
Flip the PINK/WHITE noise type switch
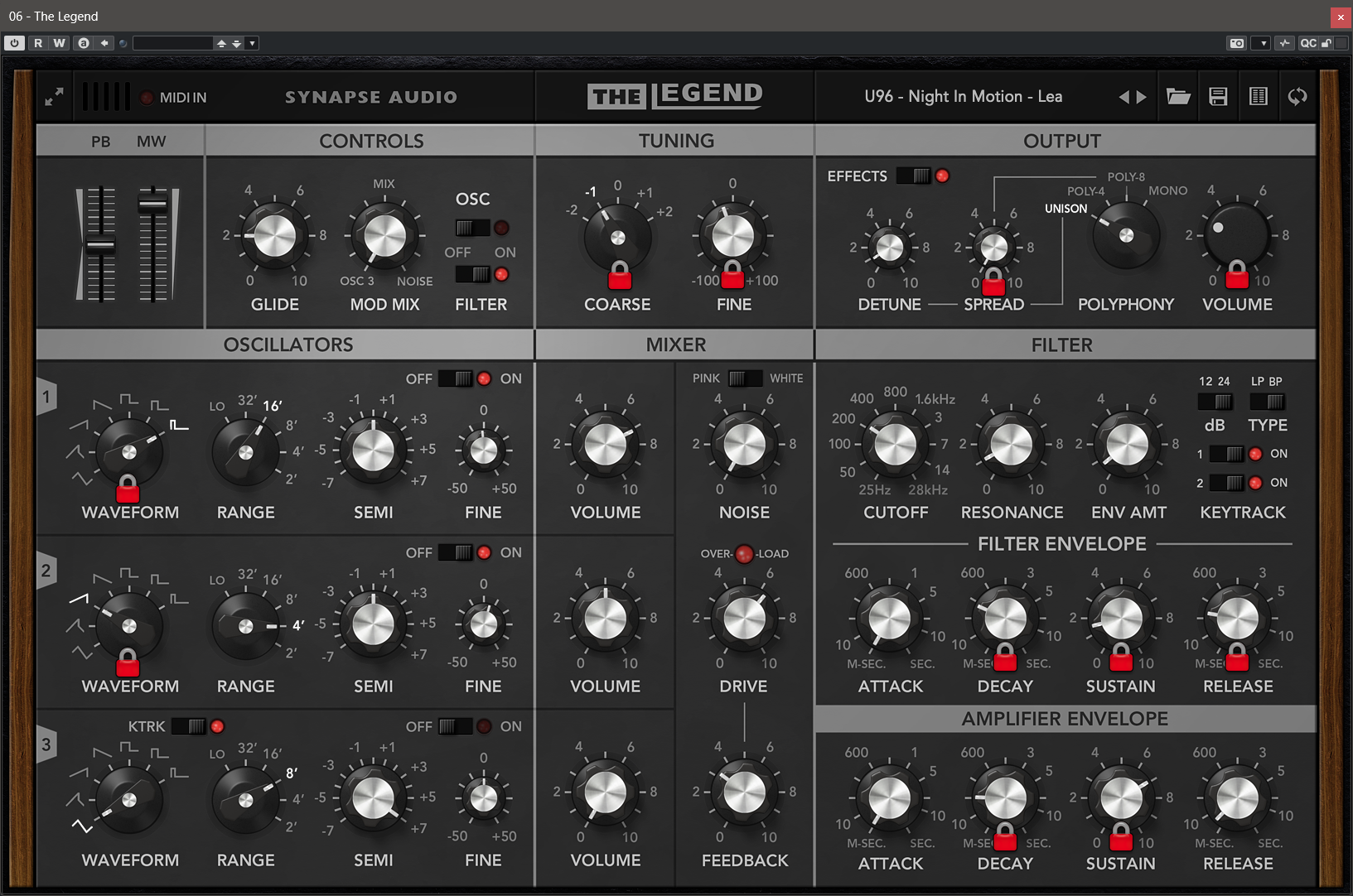pyautogui.click(x=744, y=378)
